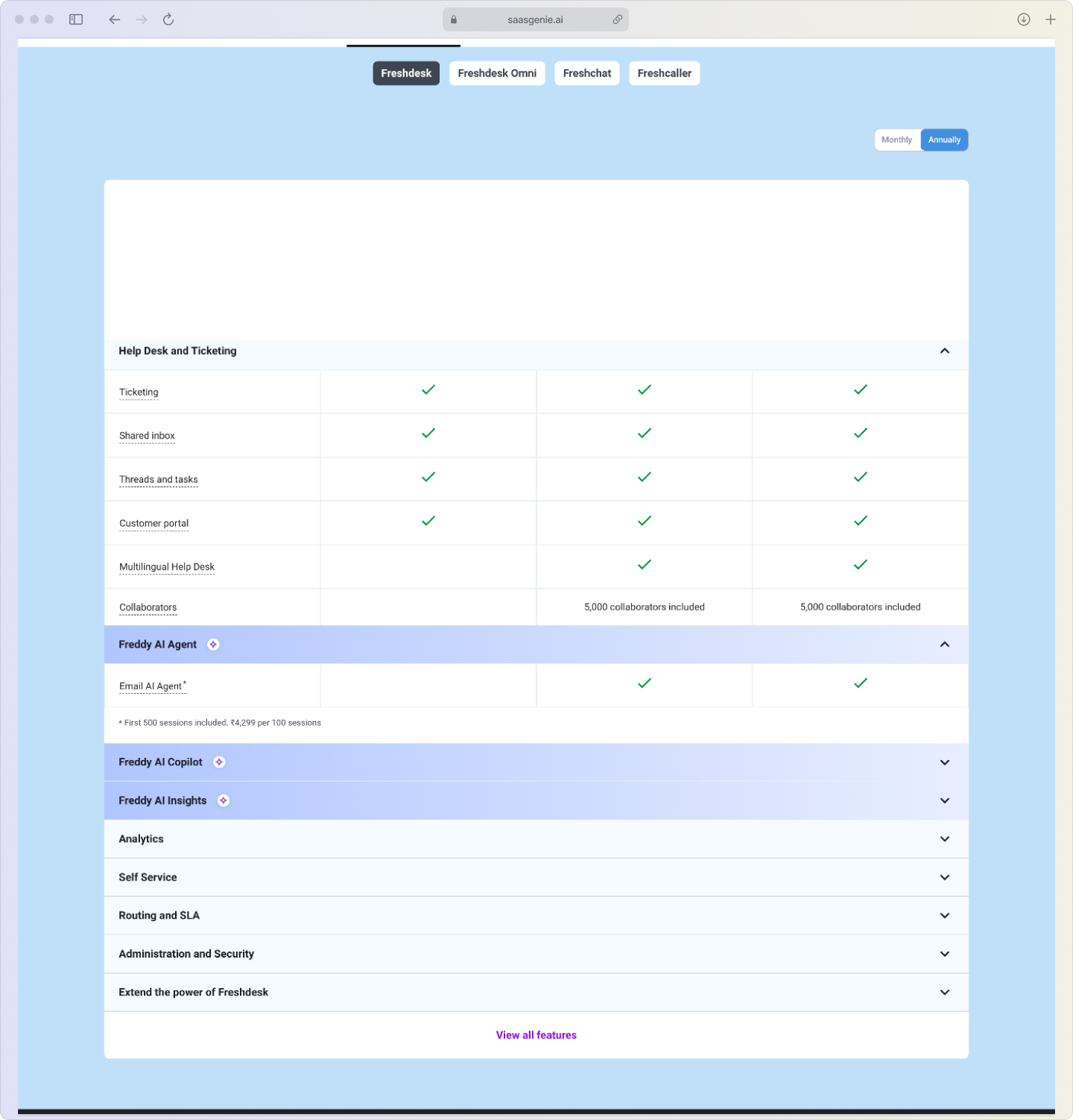The width and height of the screenshot is (1073, 1120).
Task: Click the Multilingual Help Desk checkmark in middle column
Action: click(x=645, y=565)
